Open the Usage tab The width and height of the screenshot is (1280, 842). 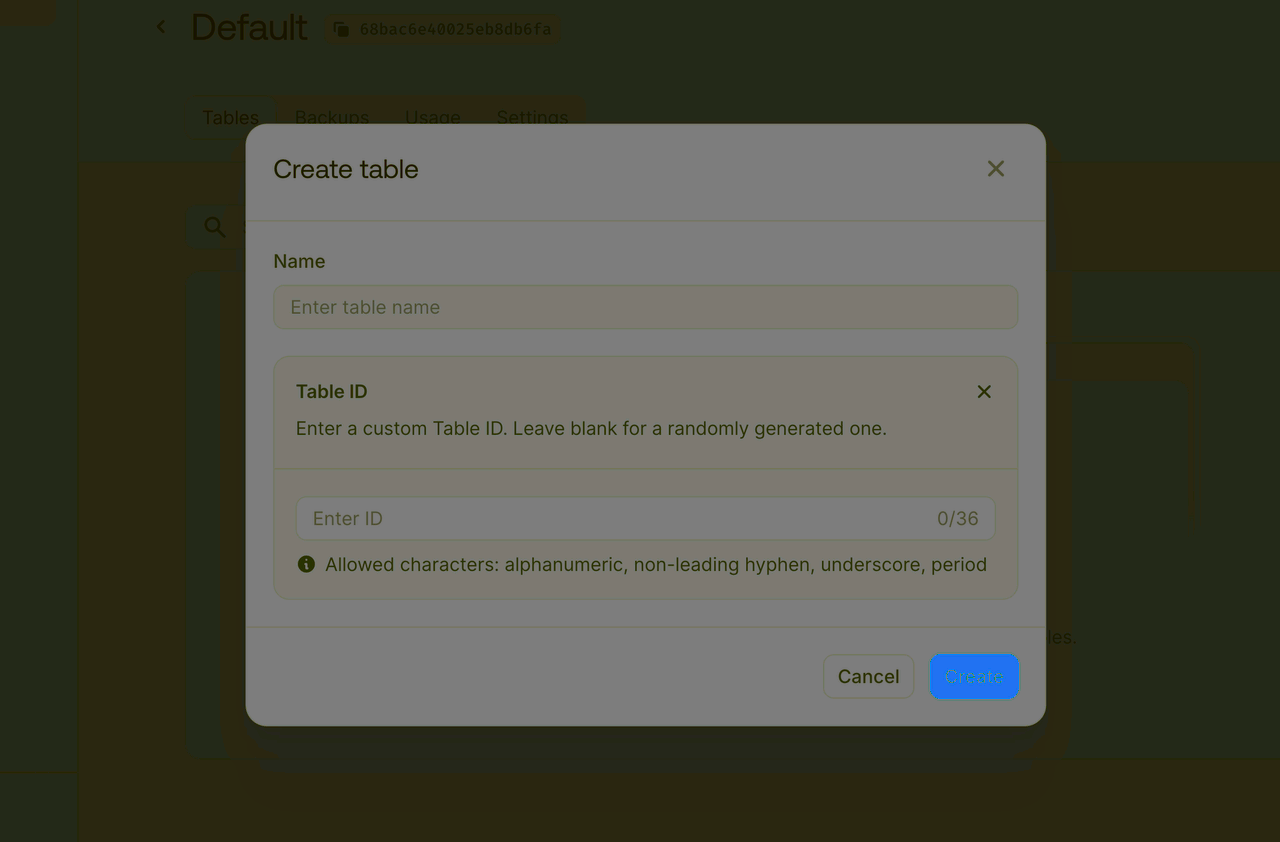click(432, 117)
